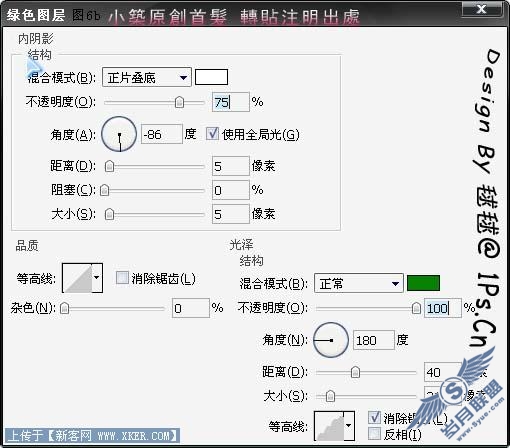Toggle the Invert checkbox (反相)

click(374, 433)
